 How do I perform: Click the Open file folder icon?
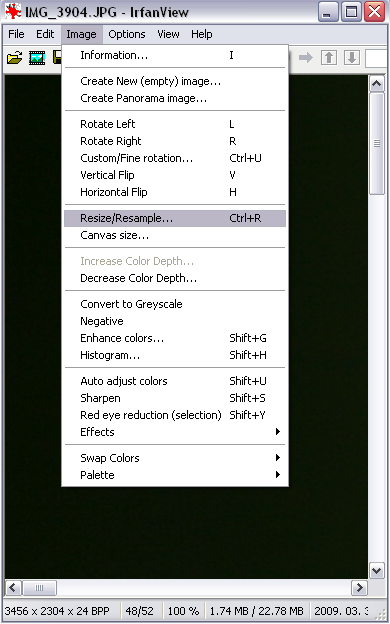click(14, 58)
